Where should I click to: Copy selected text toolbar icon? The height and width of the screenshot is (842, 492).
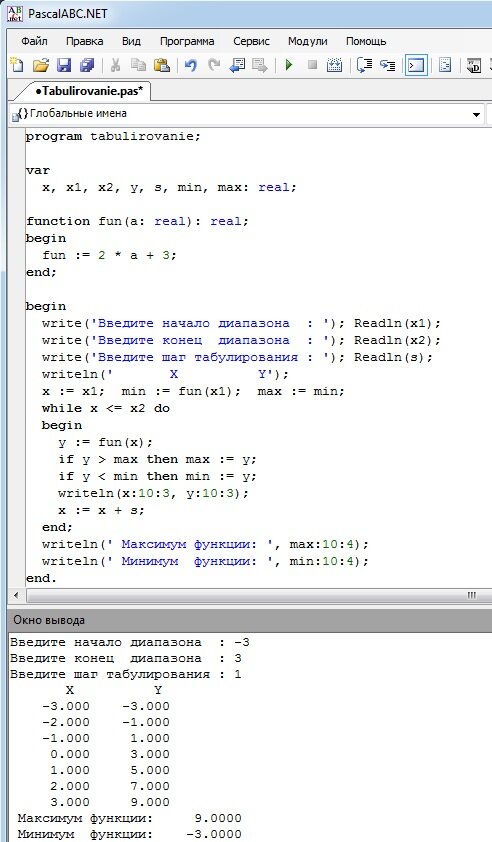pyautogui.click(x=139, y=66)
